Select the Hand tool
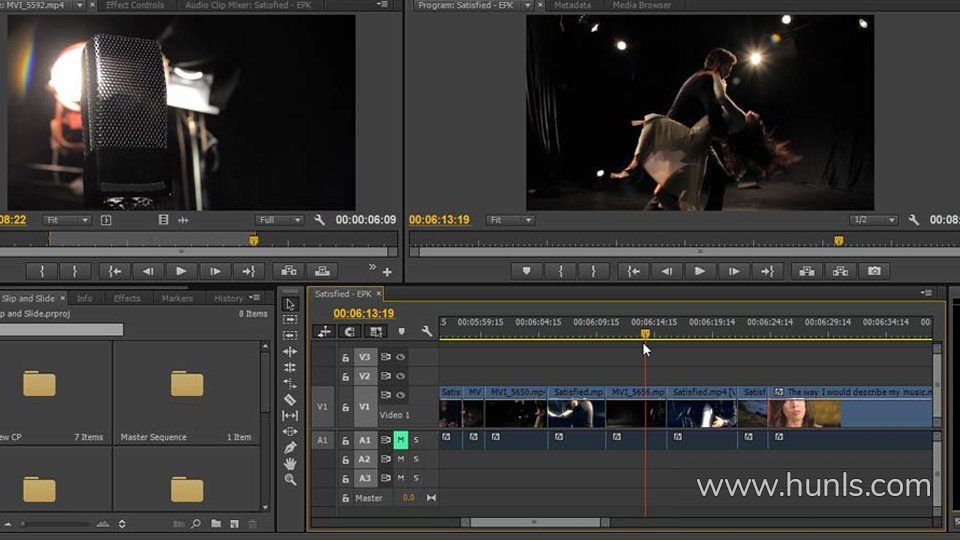The width and height of the screenshot is (960, 540). coord(290,463)
